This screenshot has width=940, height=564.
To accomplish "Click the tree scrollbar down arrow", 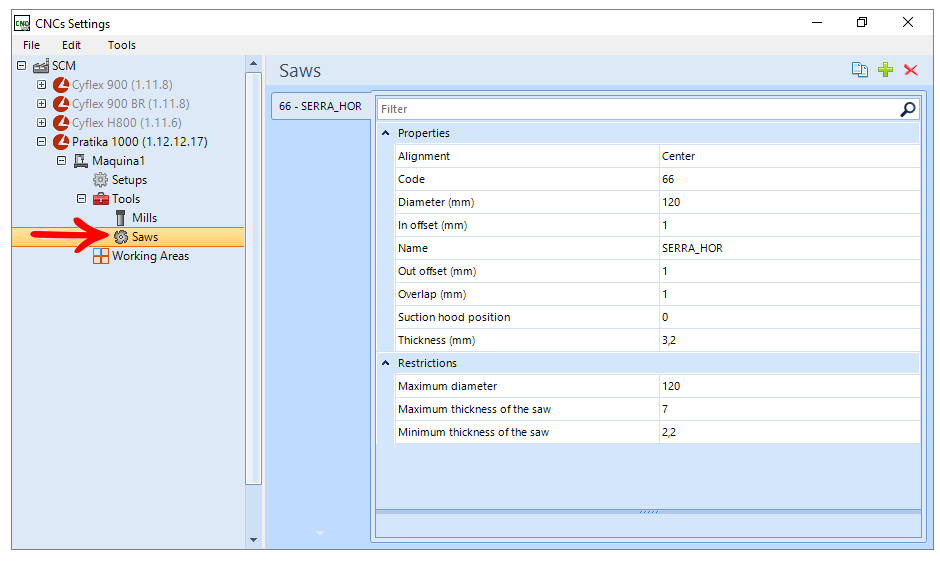I will pyautogui.click(x=254, y=540).
